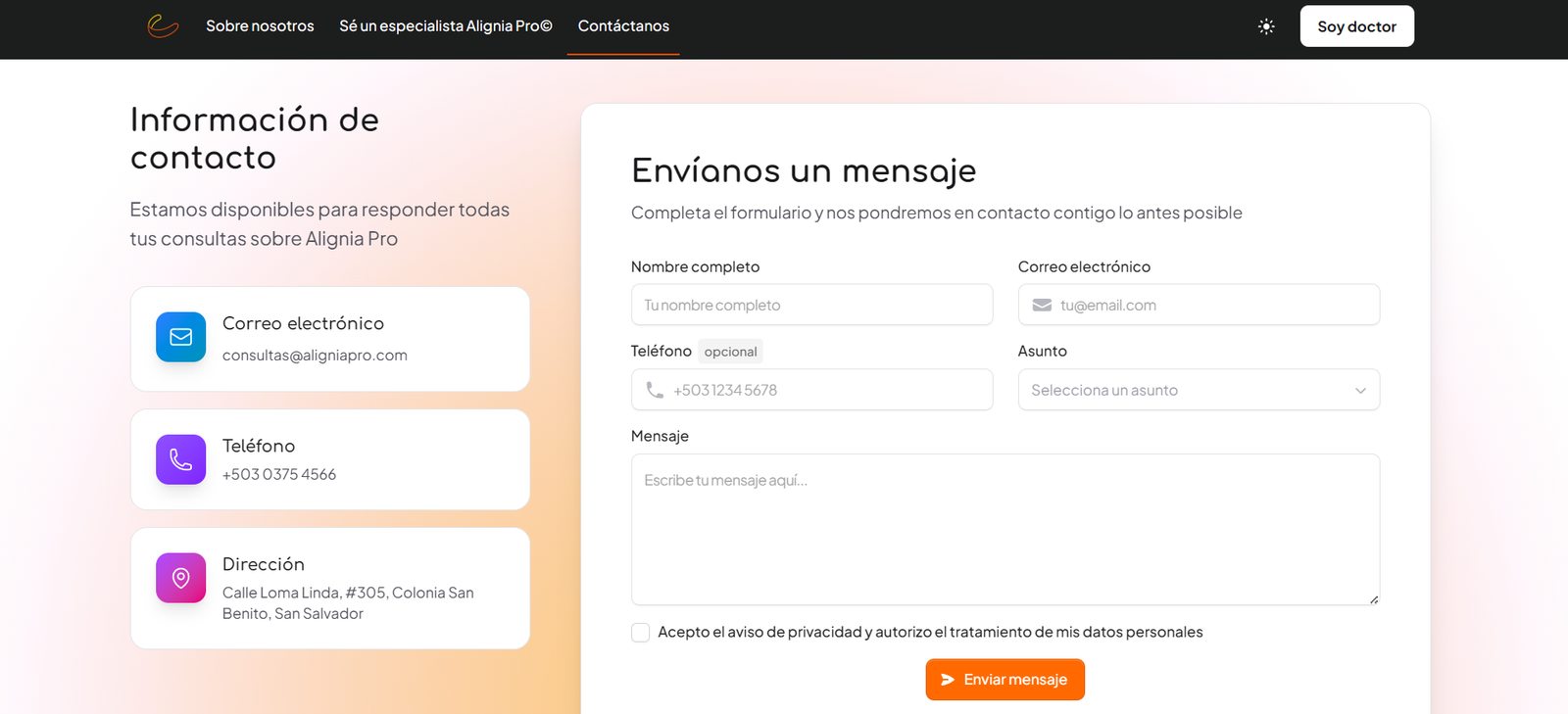Open the Selecciona un asunto dropdown
Viewport: 1568px width, 714px height.
tap(1199, 390)
